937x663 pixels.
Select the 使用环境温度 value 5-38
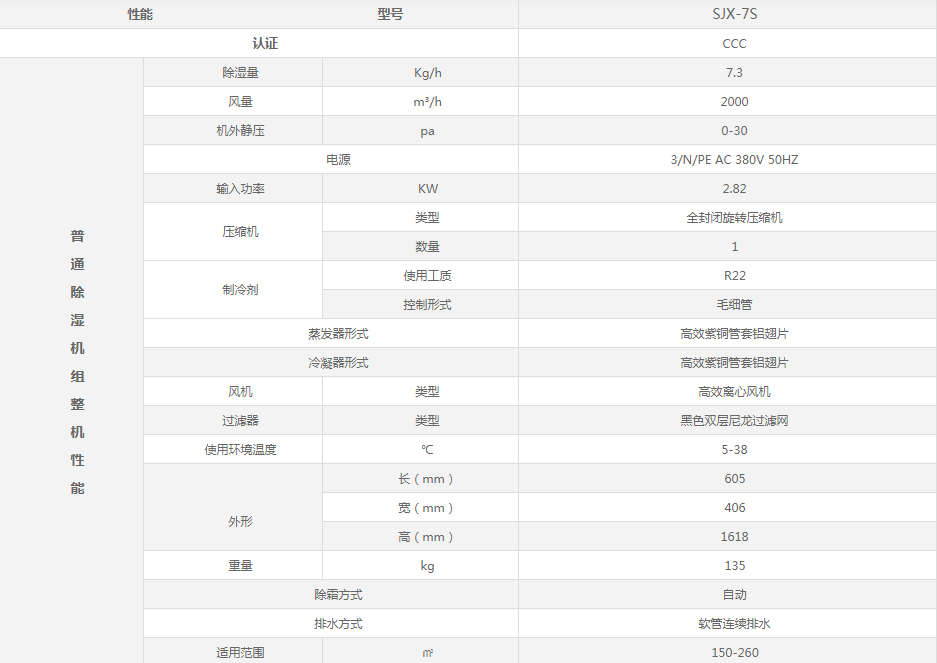733,449
